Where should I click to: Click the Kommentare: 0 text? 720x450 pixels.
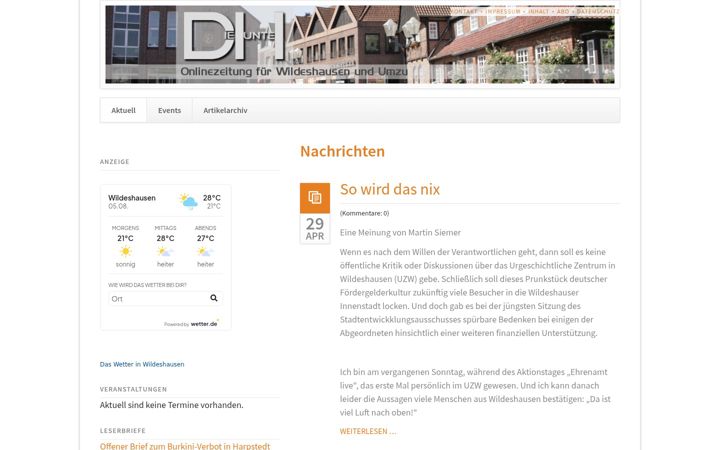(365, 213)
